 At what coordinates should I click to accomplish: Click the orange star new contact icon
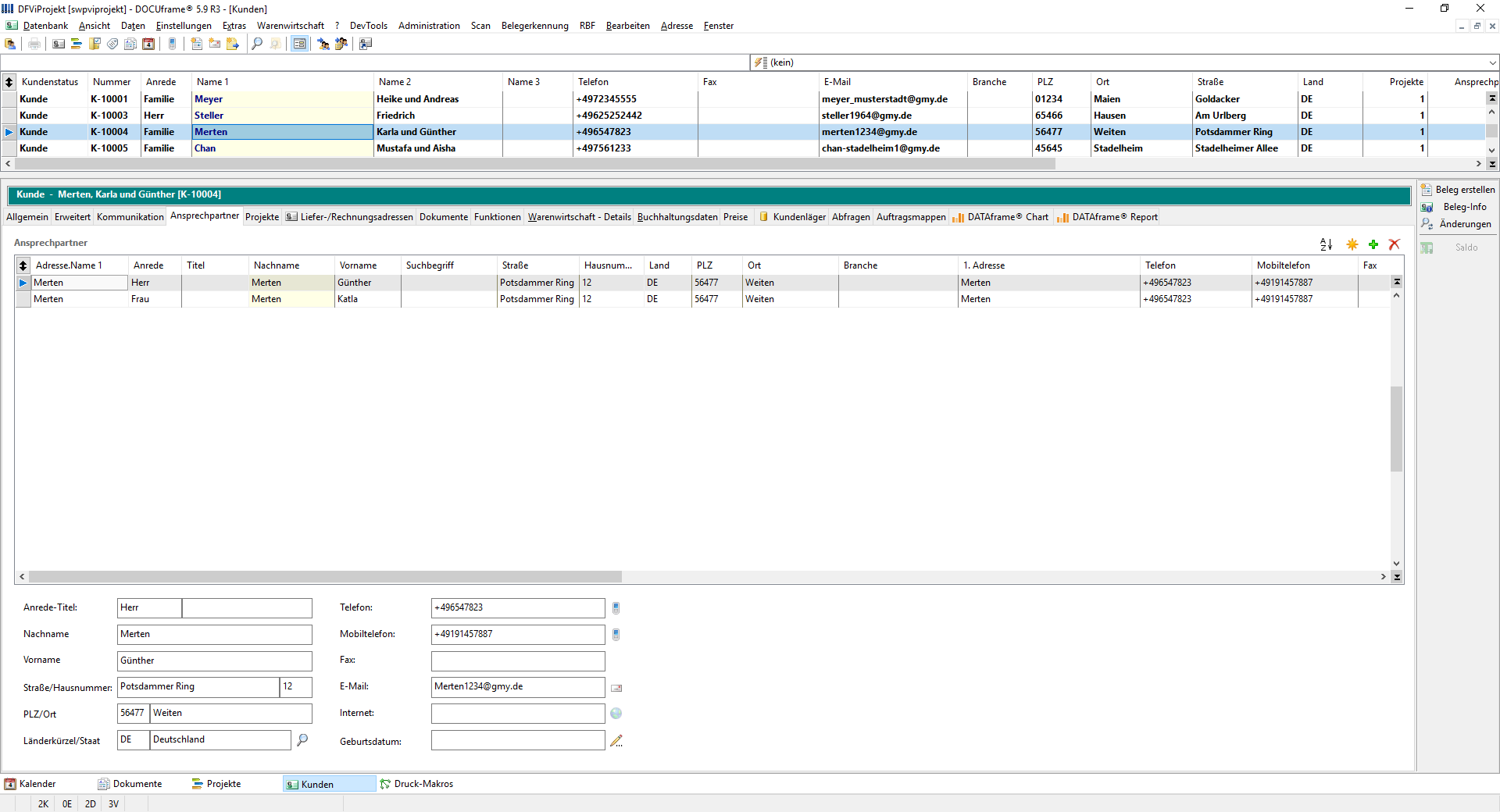[1352, 244]
